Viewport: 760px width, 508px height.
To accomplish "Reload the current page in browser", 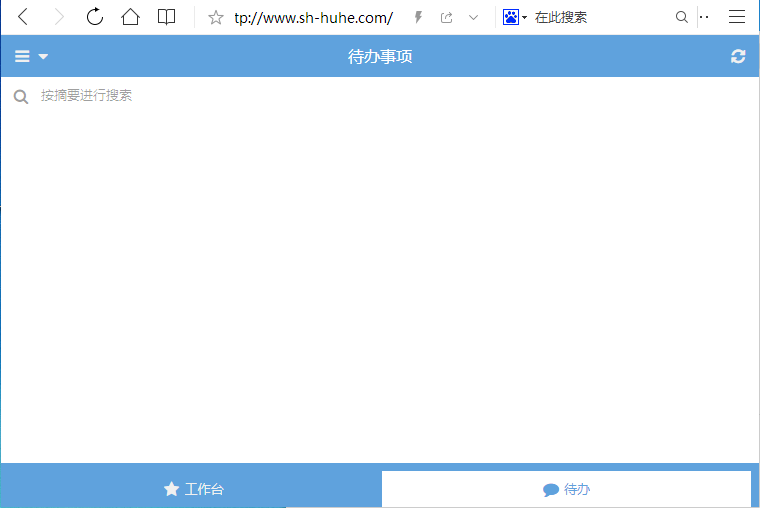I will pyautogui.click(x=95, y=17).
